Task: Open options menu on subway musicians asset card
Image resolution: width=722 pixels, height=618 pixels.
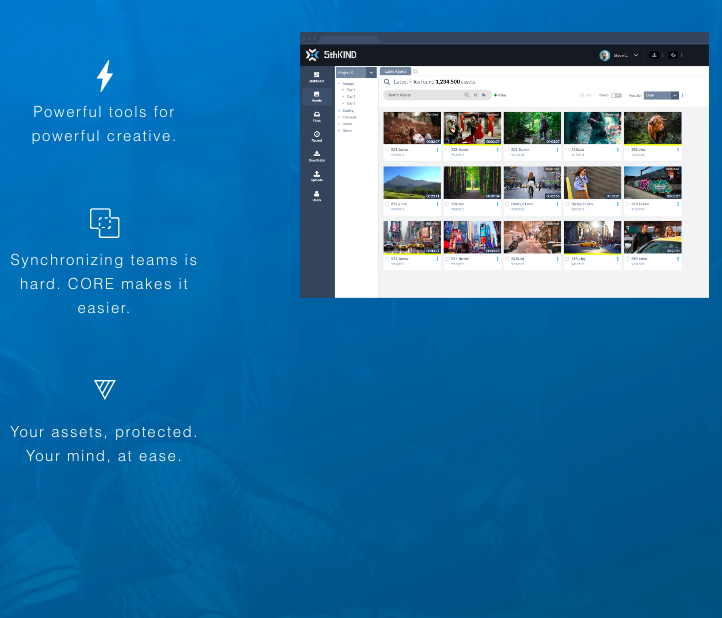Action: point(497,150)
